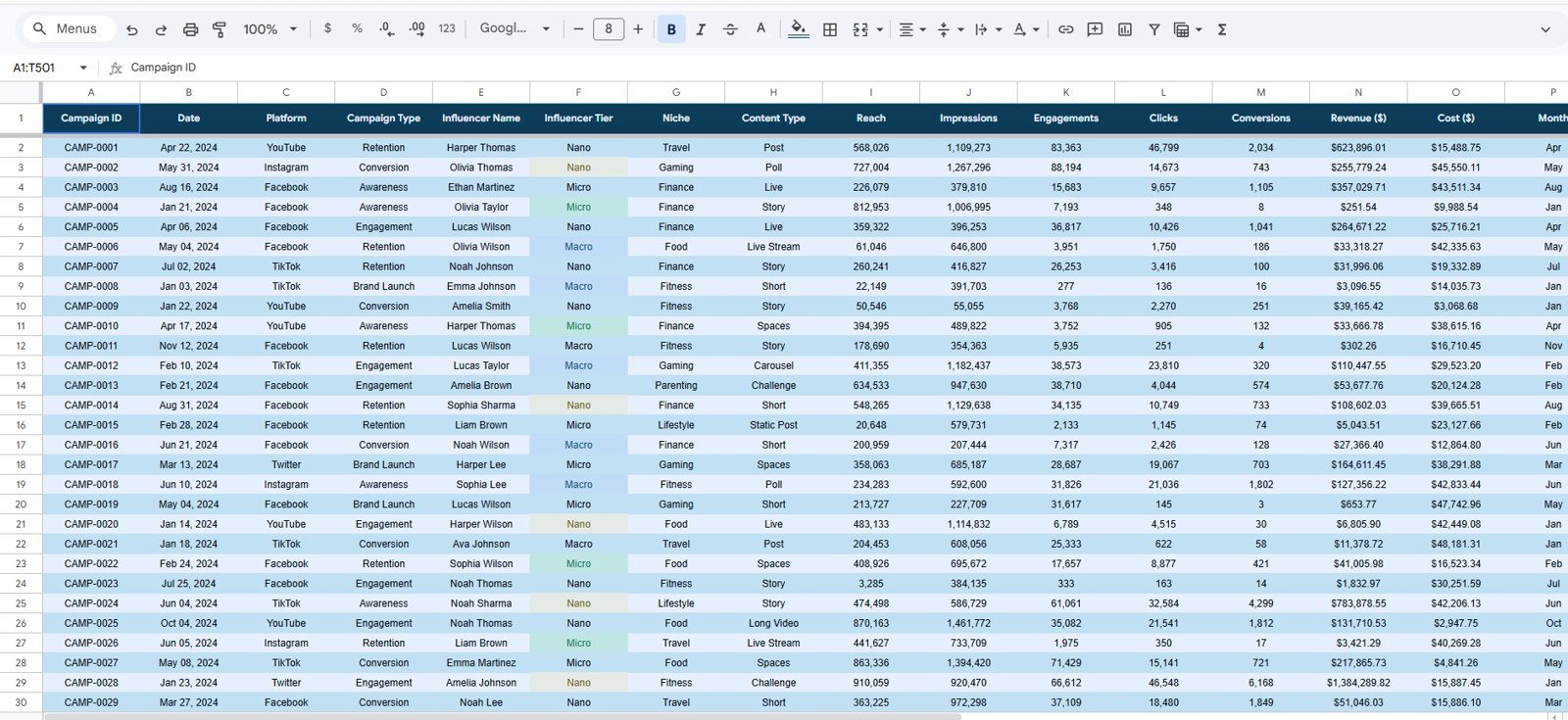Click reach value 910,059
The height and width of the screenshot is (720, 1568).
871,683
